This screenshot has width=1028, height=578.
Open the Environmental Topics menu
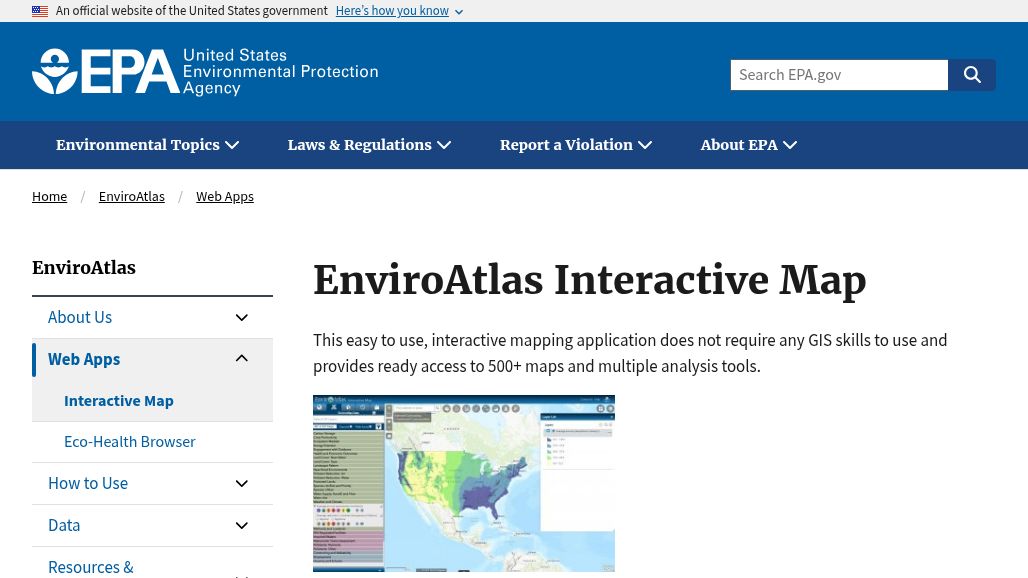[147, 145]
